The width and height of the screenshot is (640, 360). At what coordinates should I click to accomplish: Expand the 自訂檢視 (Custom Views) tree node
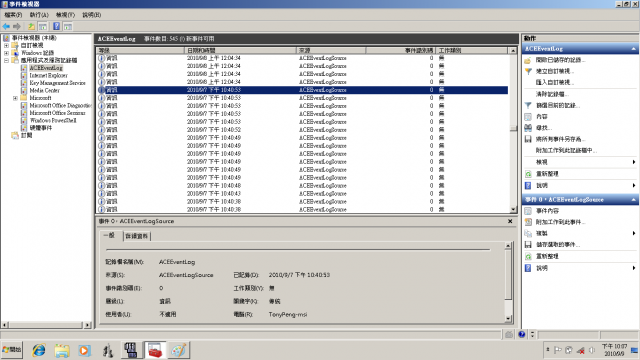(7, 45)
